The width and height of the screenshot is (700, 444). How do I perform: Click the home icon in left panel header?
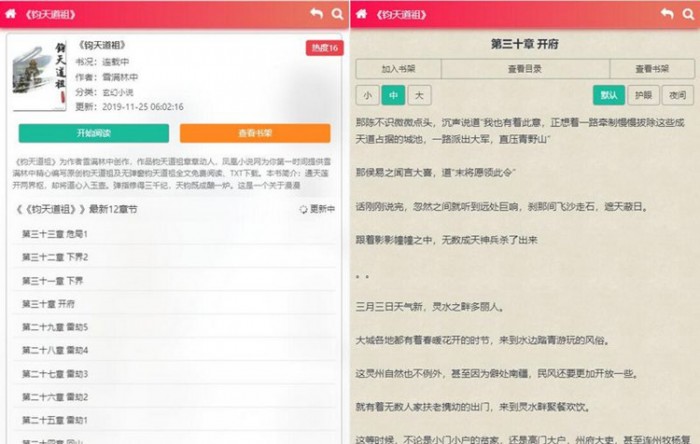pyautogui.click(x=11, y=13)
